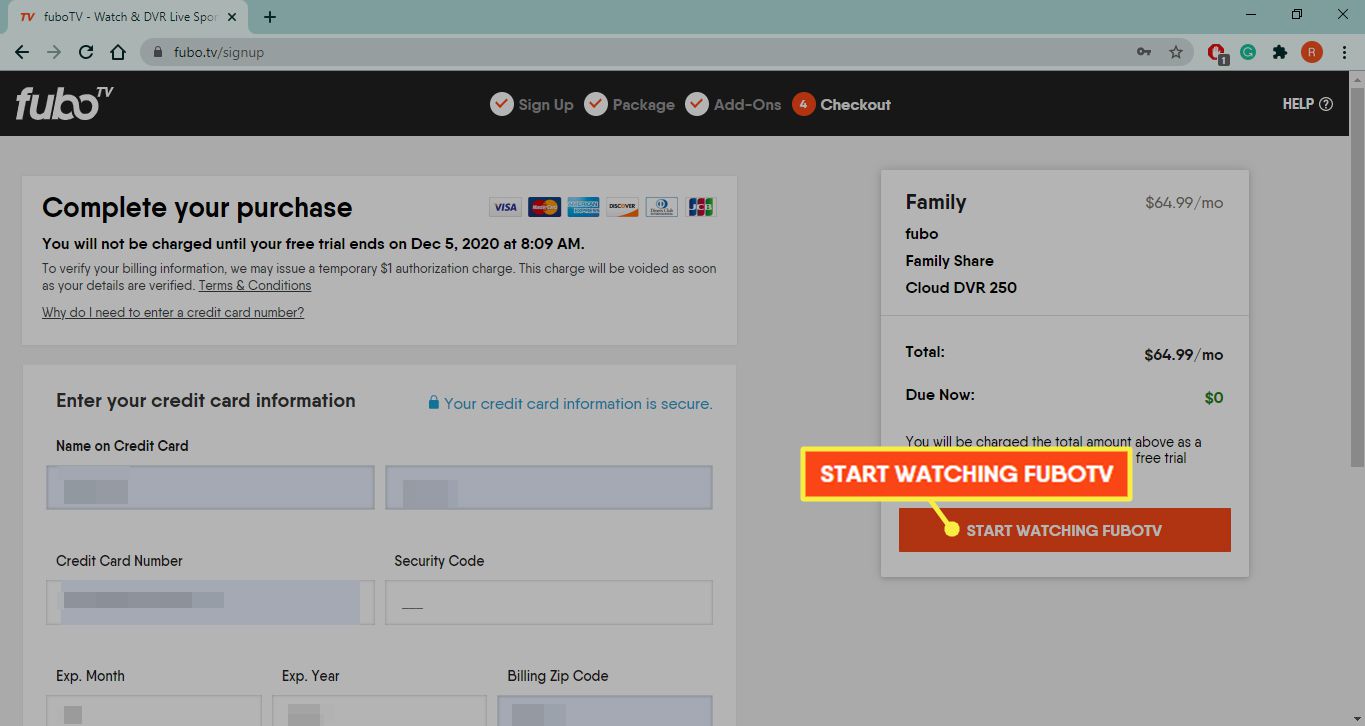Click START WATCHING FUBOTV button

1064,530
